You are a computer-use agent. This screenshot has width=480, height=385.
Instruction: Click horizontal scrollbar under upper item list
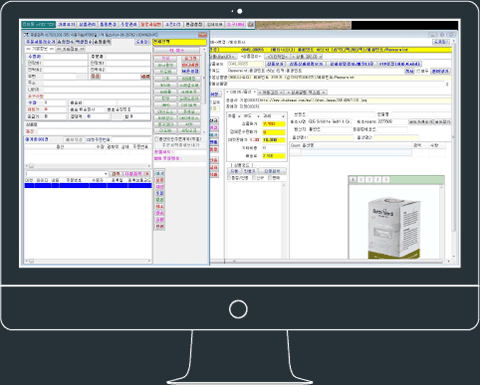point(88,166)
